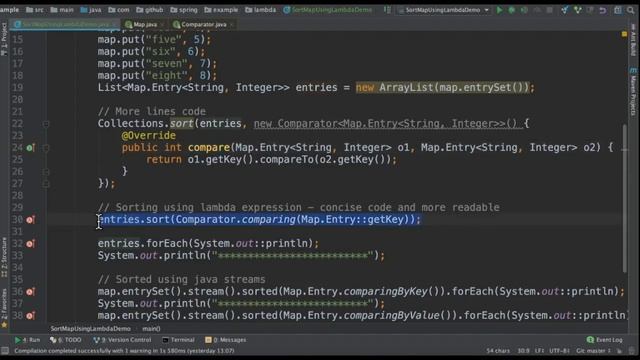Open the Project sidebar panel
640x360 pixels.
(4, 39)
